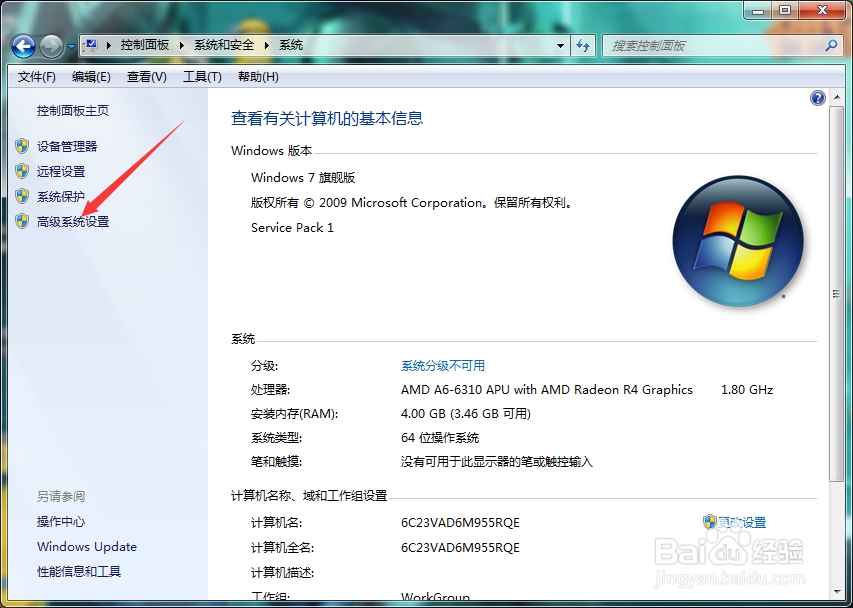Open 远程设置 link

[61, 171]
